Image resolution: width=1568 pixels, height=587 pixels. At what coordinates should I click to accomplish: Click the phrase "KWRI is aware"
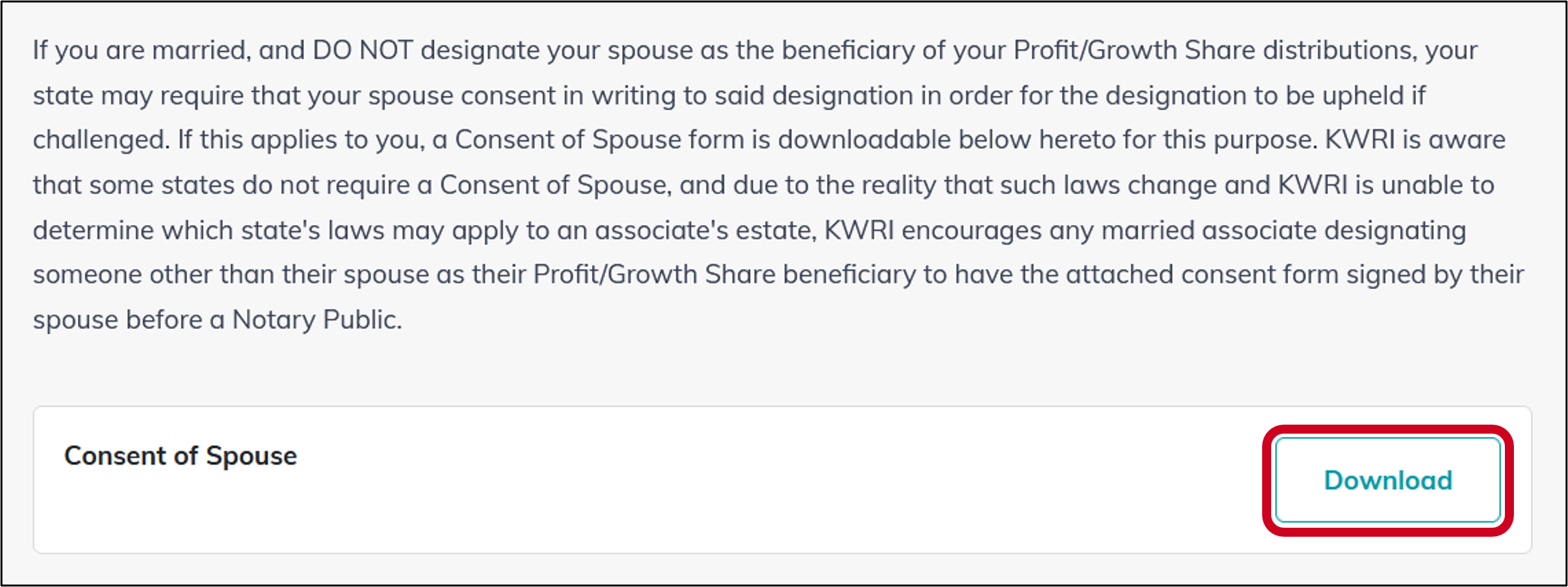coord(1415,140)
